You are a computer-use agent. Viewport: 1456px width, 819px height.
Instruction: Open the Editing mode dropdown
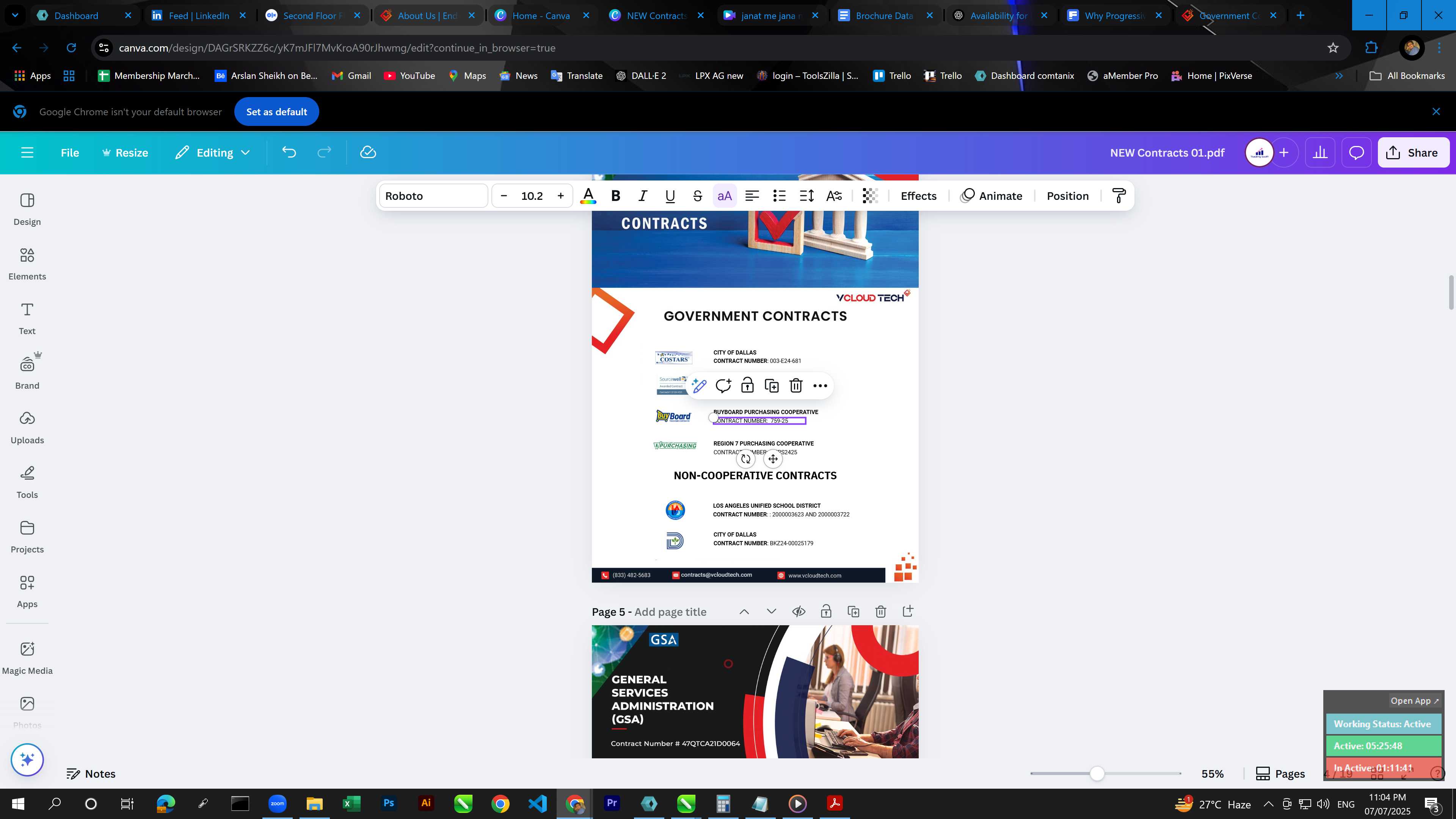[x=212, y=152]
